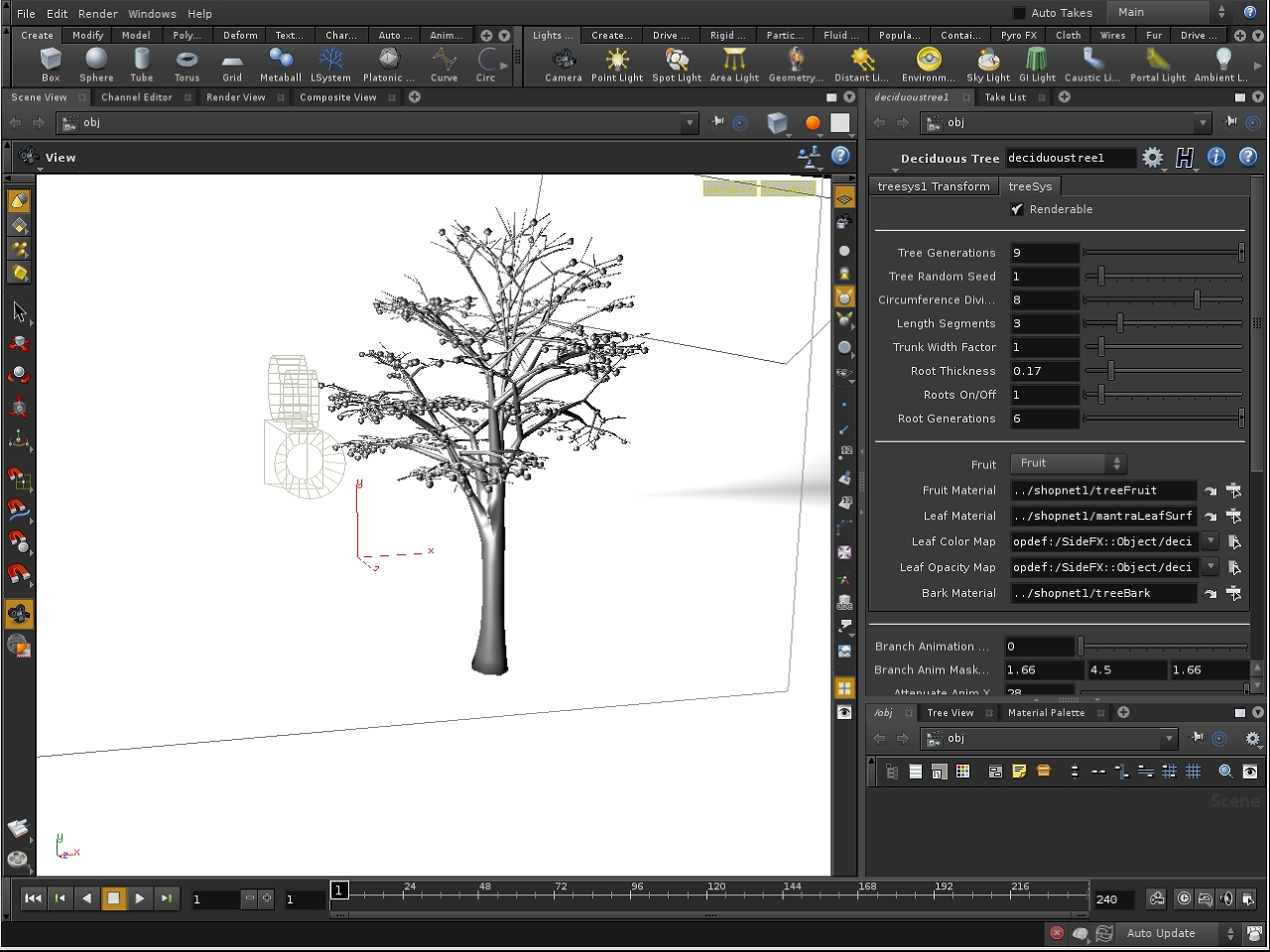This screenshot has height=952, width=1270.
Task: Toggle the pin on the scene view pane
Action: coord(718,122)
